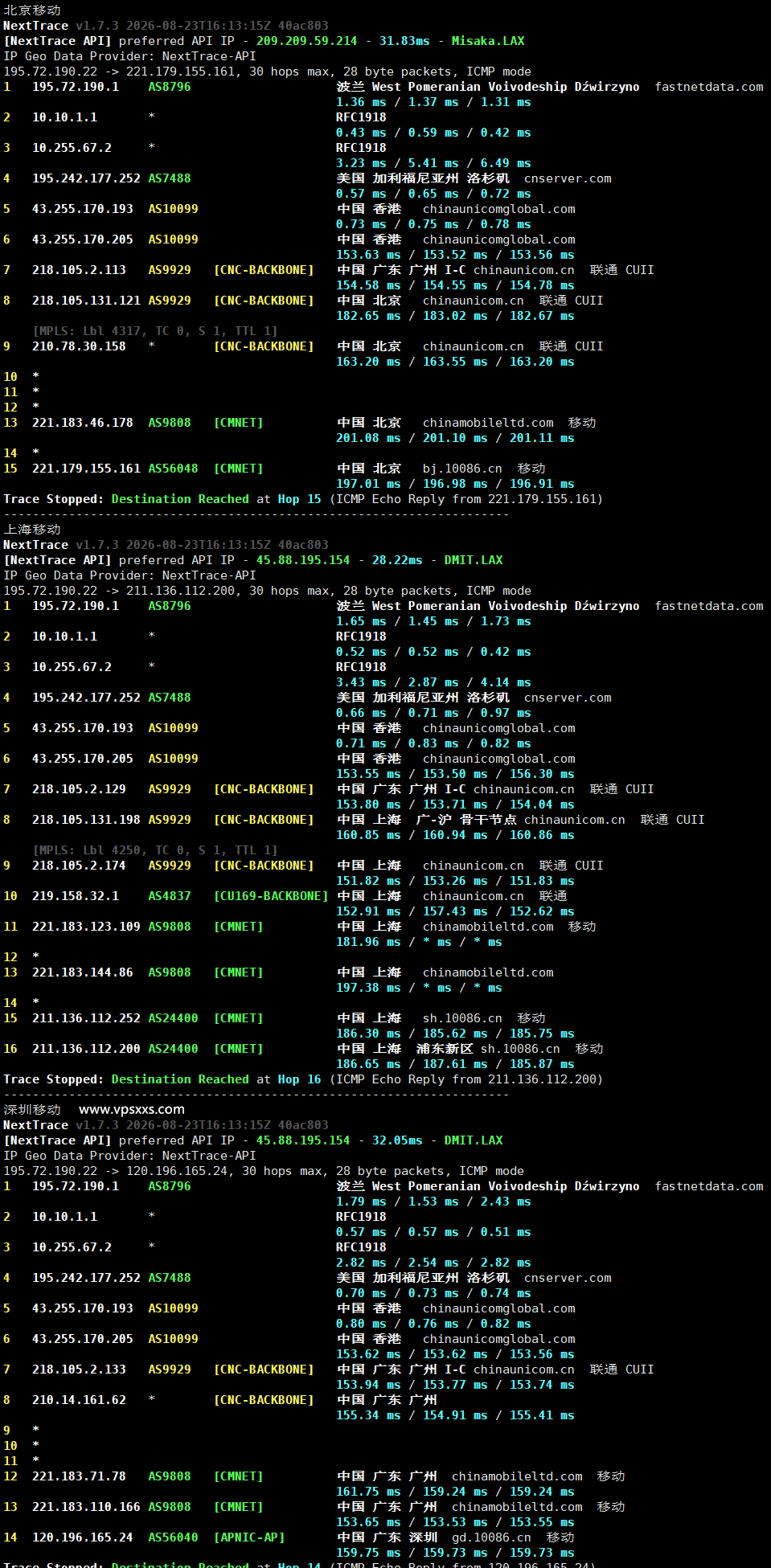Click the Misaka.LAX node name

point(488,41)
